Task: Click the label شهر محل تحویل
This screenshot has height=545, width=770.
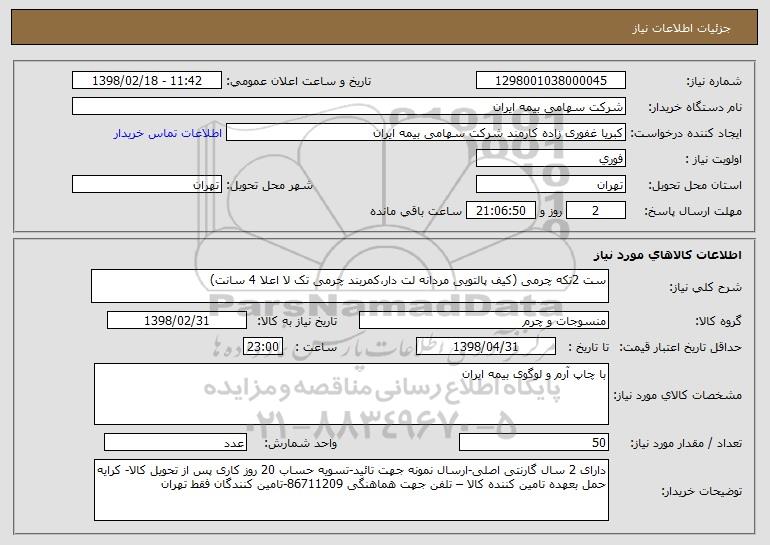Action: pyautogui.click(x=269, y=185)
